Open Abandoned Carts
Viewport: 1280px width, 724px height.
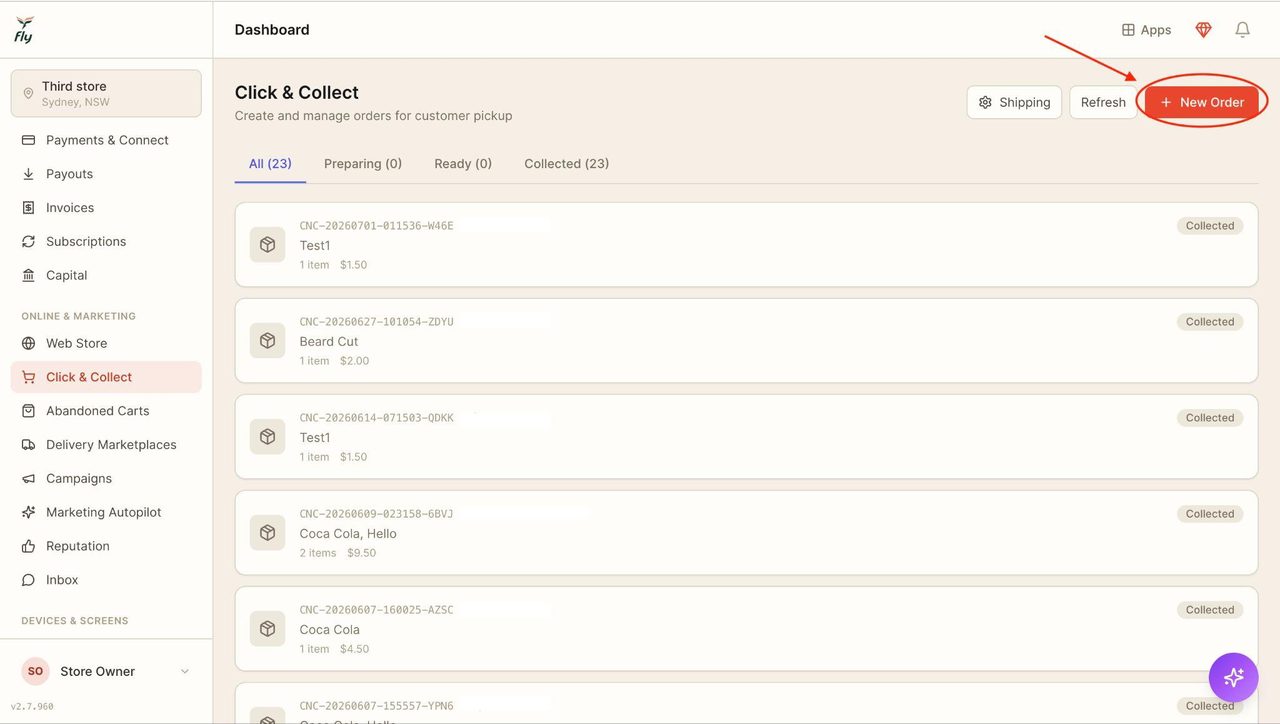click(106, 411)
